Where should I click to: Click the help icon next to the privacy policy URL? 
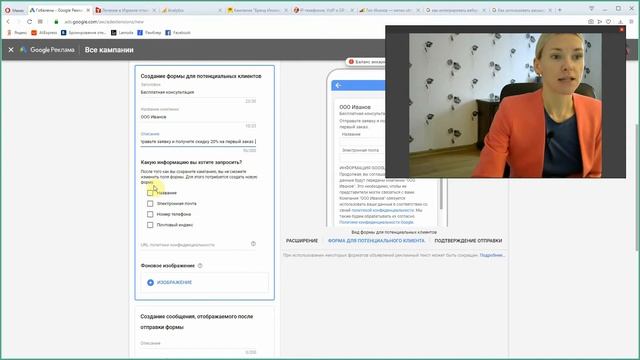253,244
